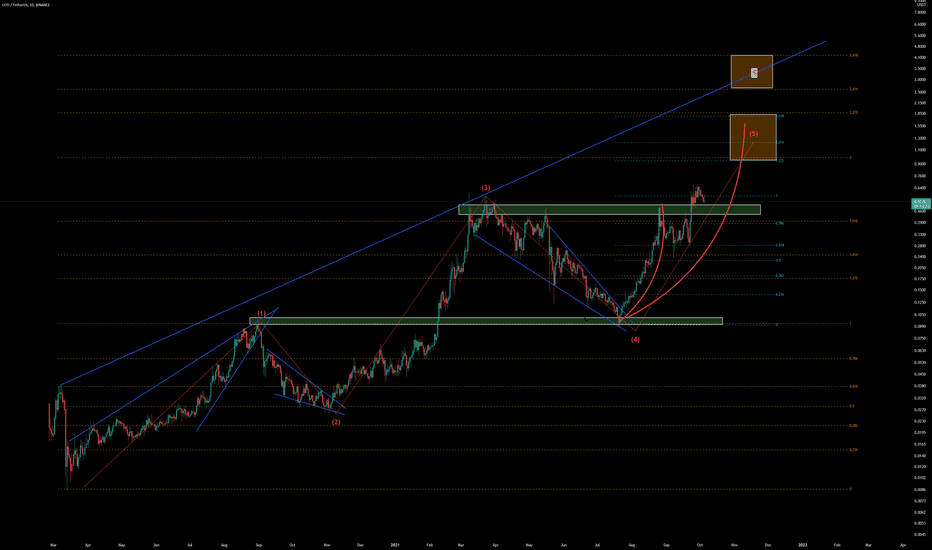This screenshot has height=550, width=932.
Task: Click the 2022 label on time axis
Action: [x=803, y=545]
